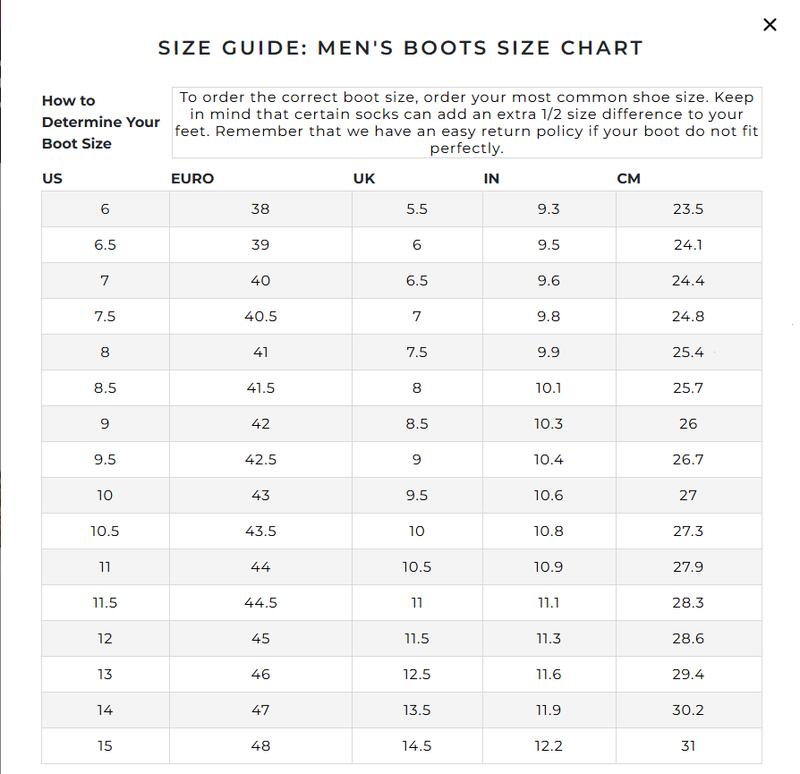Click EURO size 45 cell

pos(262,636)
